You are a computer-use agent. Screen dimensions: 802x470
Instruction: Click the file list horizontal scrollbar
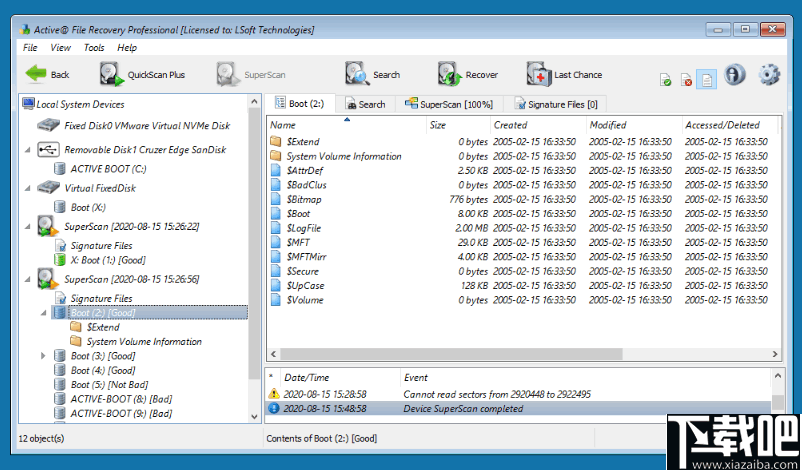pyautogui.click(x=451, y=354)
